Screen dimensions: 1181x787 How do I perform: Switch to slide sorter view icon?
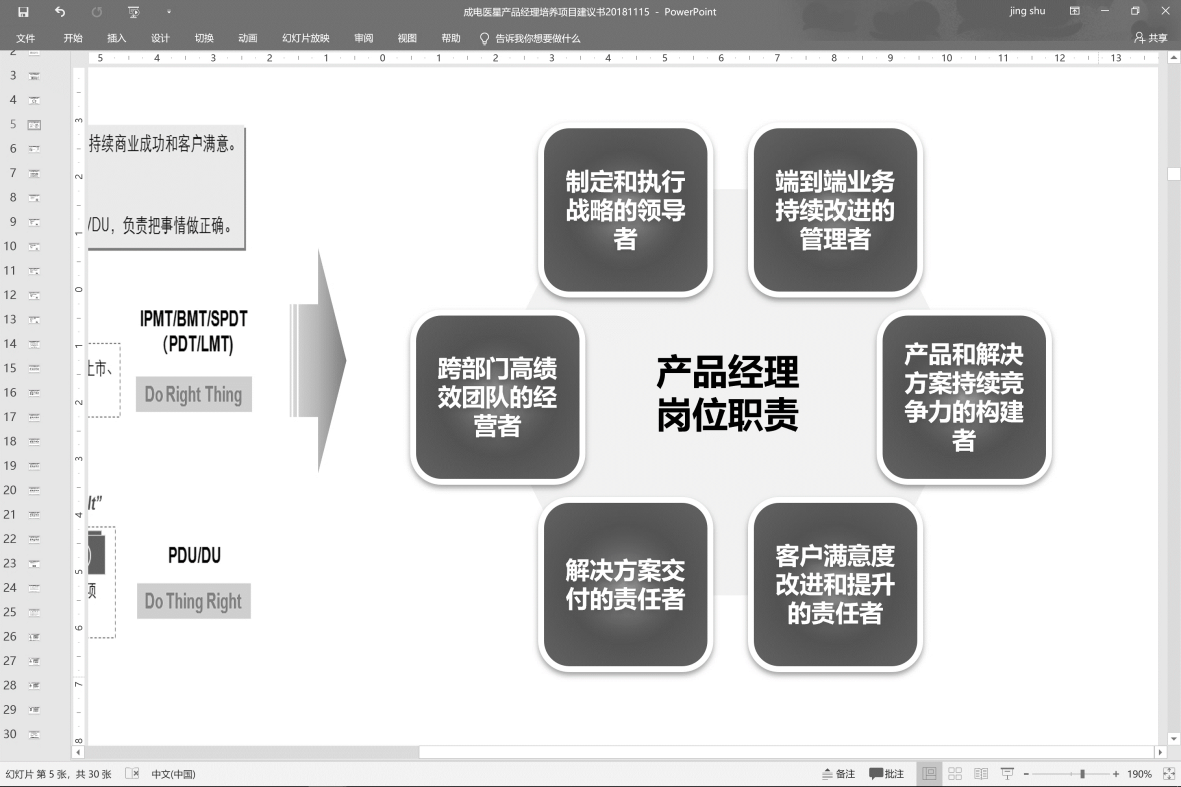955,774
